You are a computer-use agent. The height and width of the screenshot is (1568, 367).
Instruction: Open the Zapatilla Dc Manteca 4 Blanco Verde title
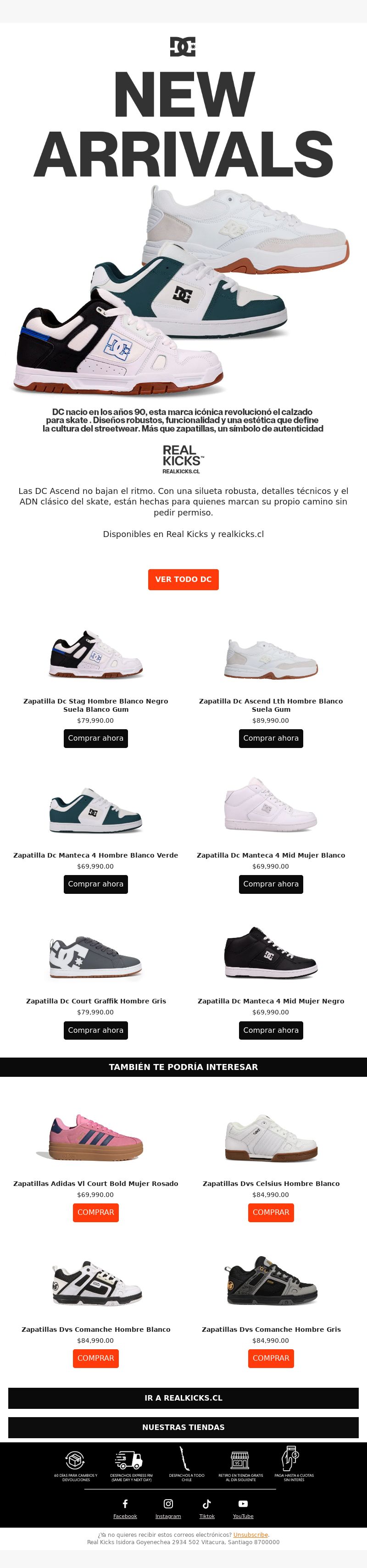coord(95,855)
